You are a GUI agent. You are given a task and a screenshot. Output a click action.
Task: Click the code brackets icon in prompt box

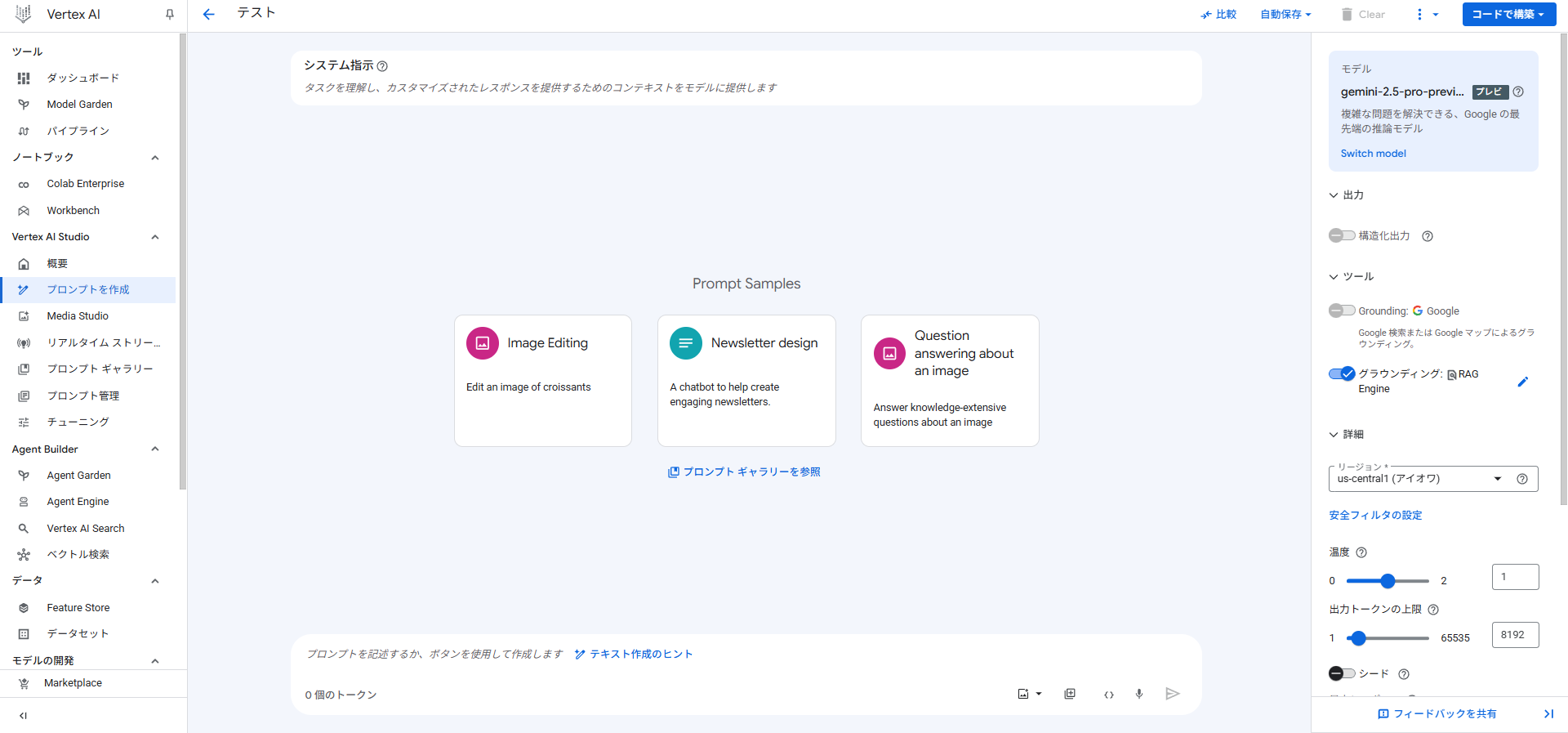pos(1109,695)
